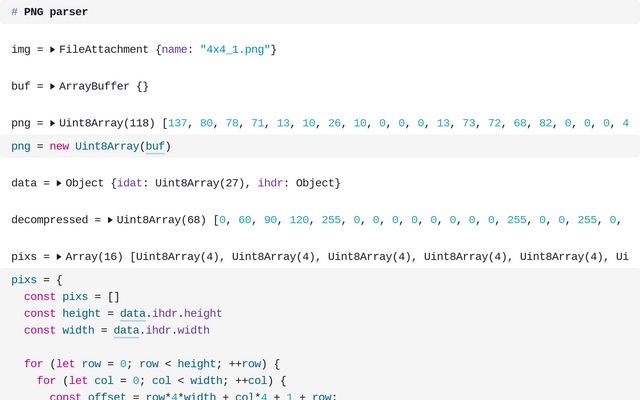Click the 'Uint8Array(68)' decompressed label
Screen dimensions: 640x400
[x=161, y=220]
